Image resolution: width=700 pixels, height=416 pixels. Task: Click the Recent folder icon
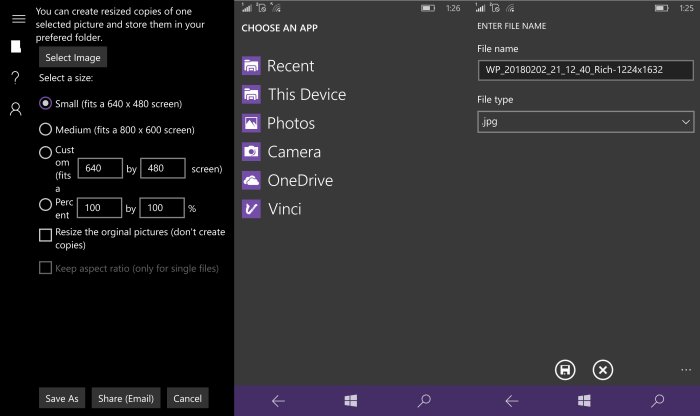[251, 66]
